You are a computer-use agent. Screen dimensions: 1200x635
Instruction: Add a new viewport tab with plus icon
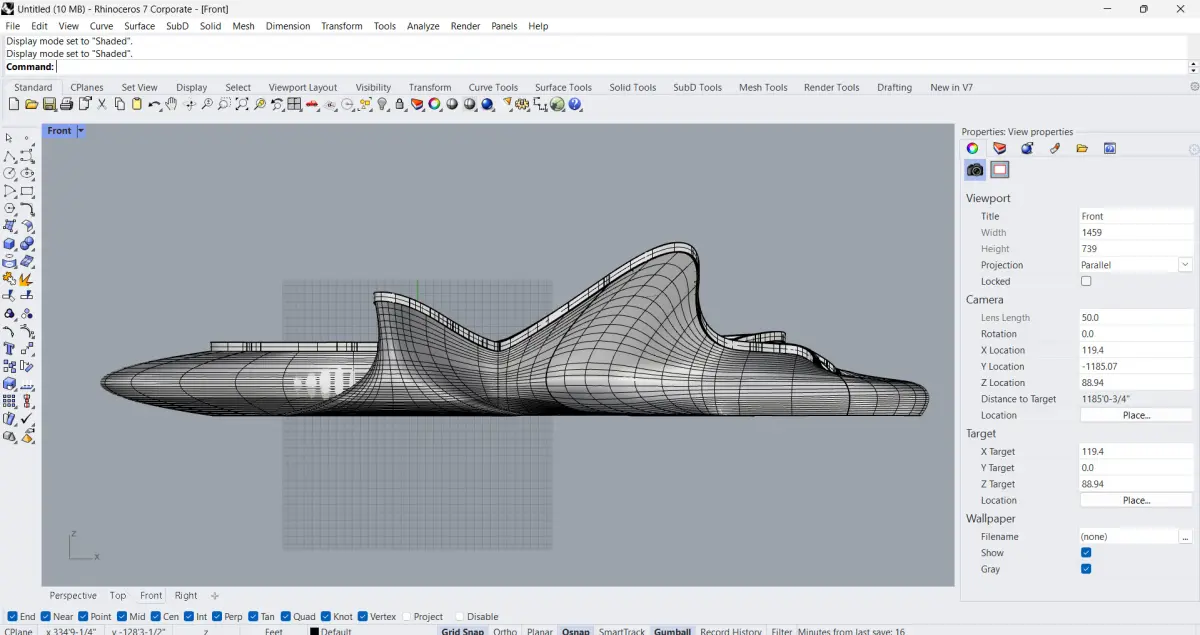point(214,596)
